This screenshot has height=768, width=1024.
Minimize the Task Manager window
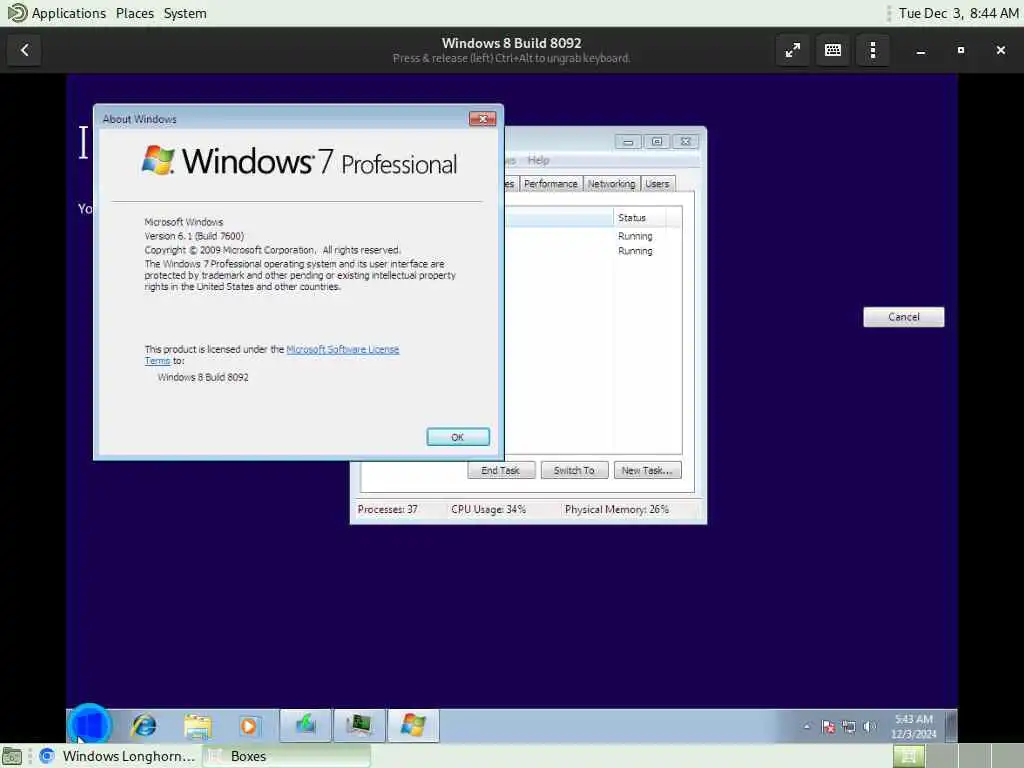coord(628,142)
